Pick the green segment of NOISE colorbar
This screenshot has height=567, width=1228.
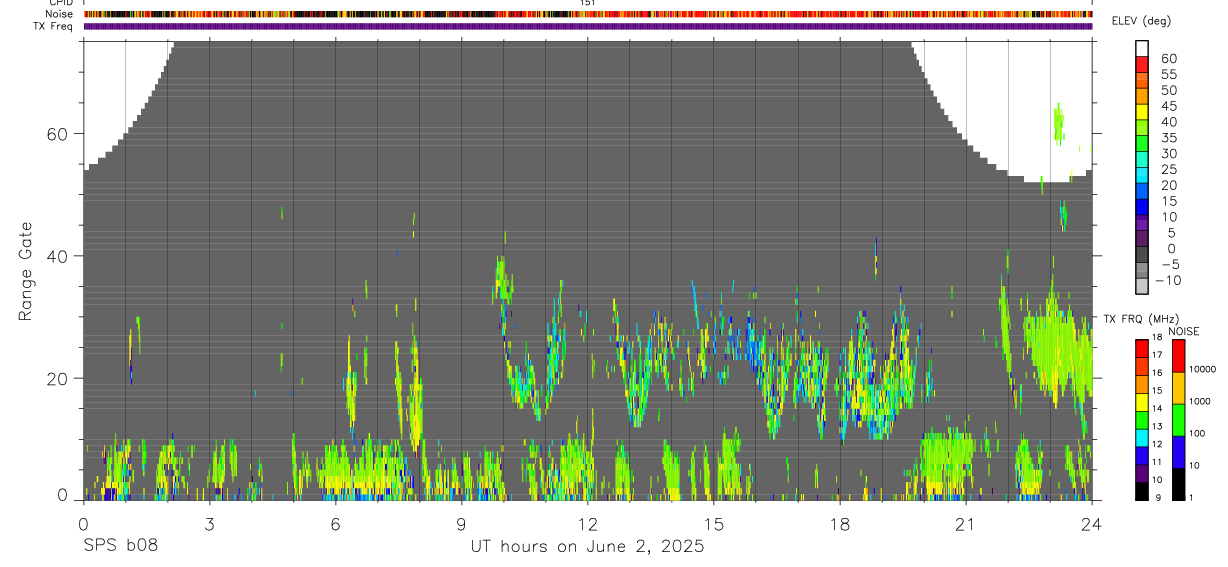(x=1178, y=420)
